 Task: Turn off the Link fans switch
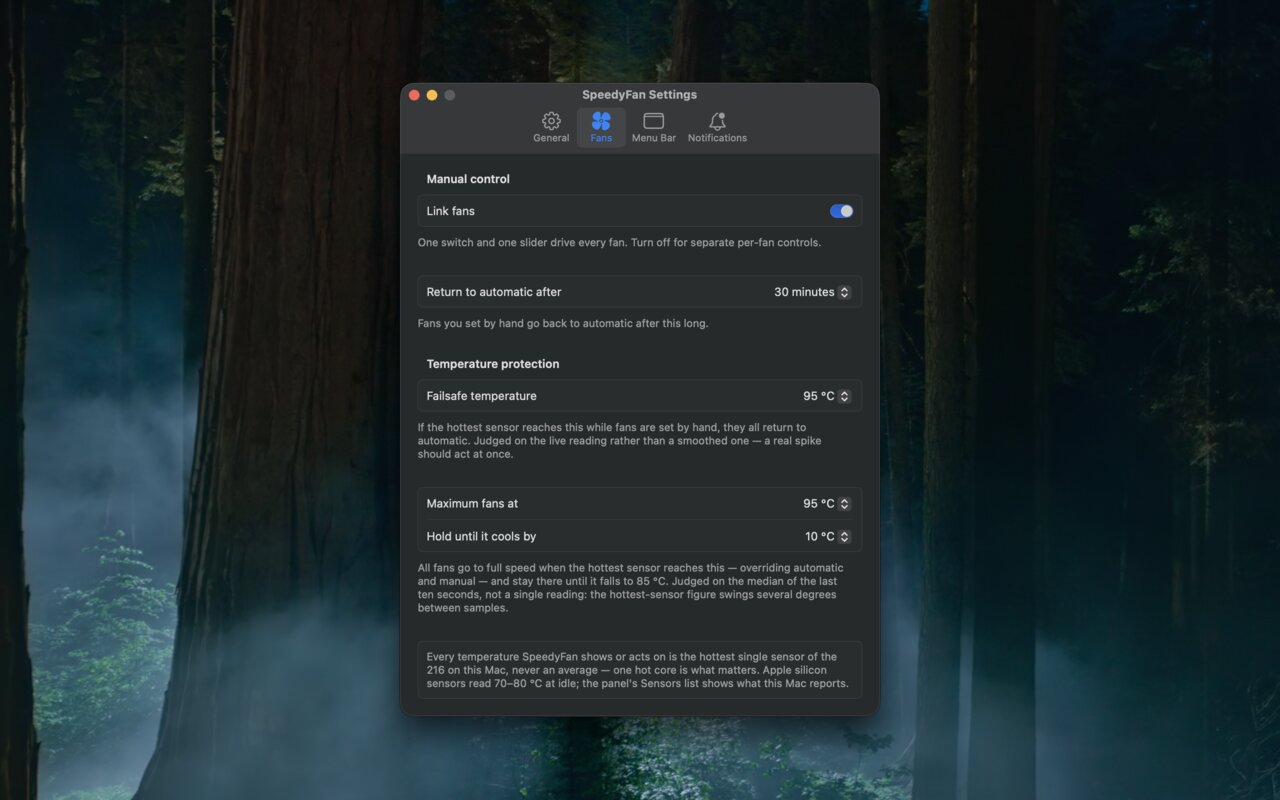(841, 211)
